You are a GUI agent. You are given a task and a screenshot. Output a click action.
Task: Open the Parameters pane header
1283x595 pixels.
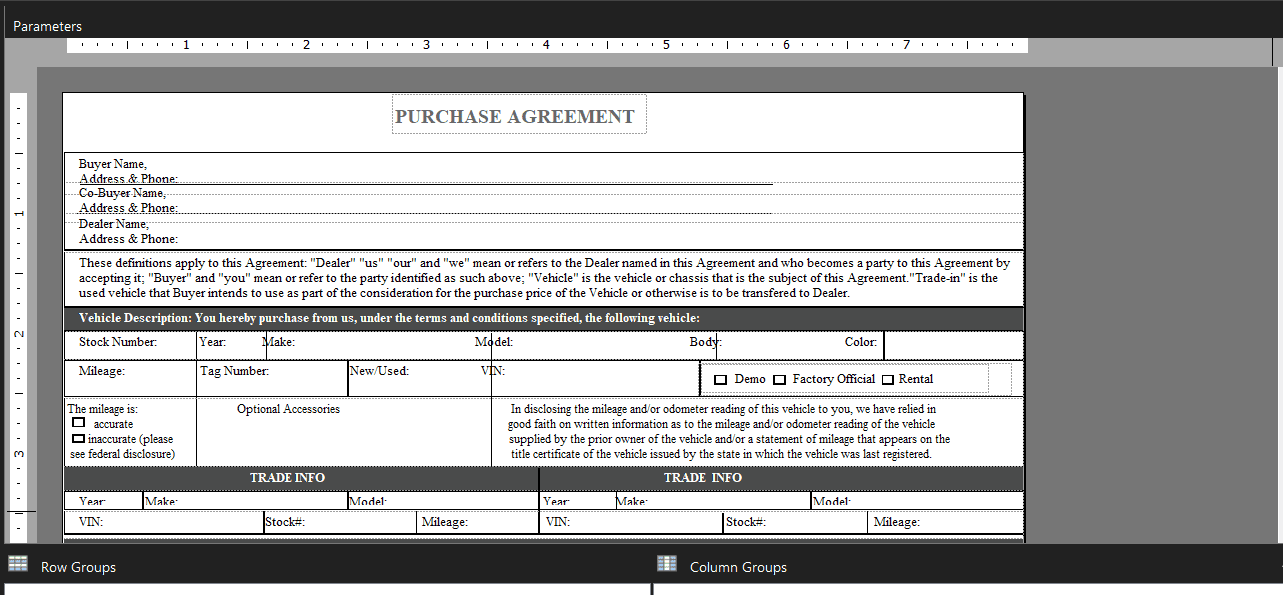[47, 26]
